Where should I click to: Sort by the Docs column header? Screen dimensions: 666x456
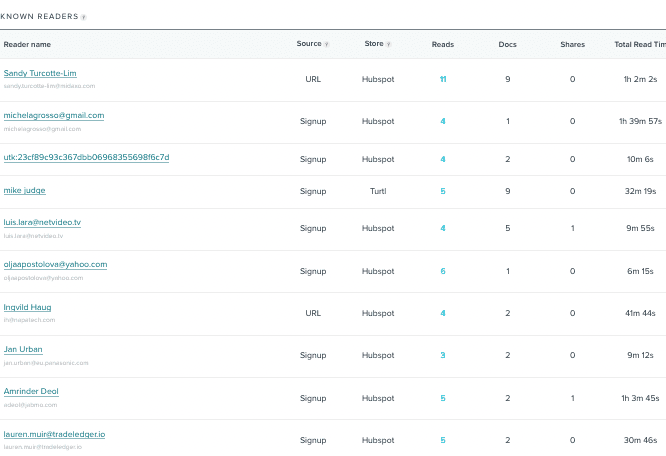507,44
